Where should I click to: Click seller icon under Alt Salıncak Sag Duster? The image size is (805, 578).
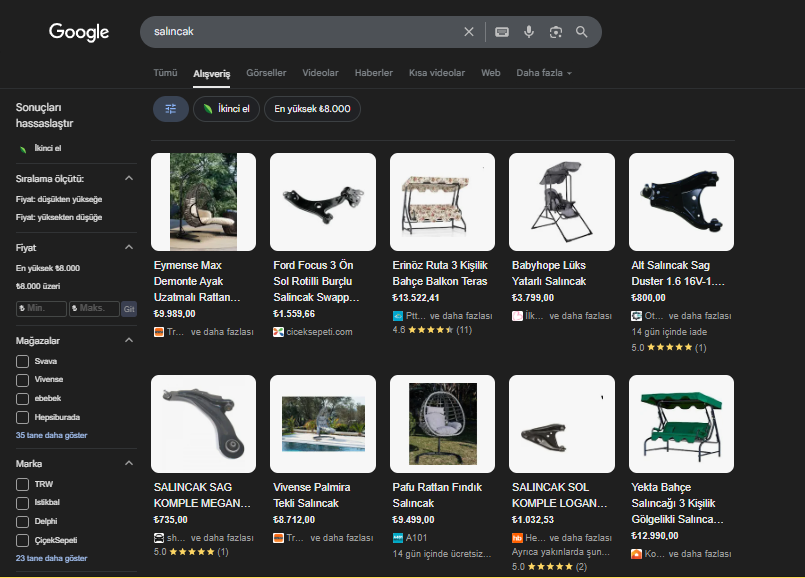tap(637, 316)
